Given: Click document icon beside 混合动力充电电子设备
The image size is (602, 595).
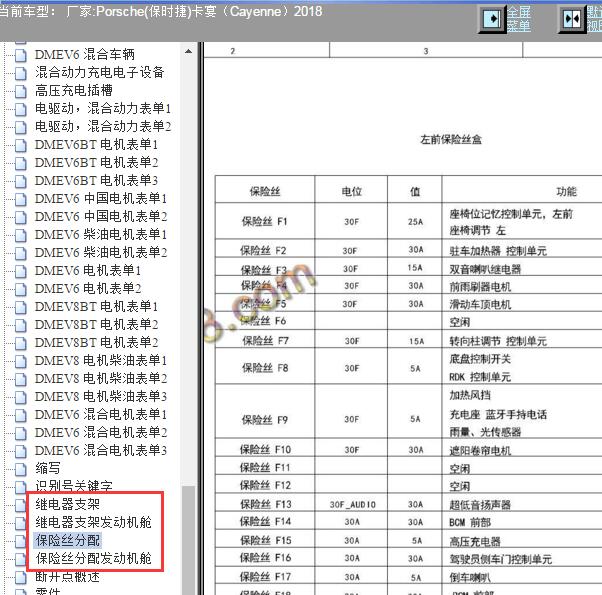Looking at the screenshot, I should (21, 73).
